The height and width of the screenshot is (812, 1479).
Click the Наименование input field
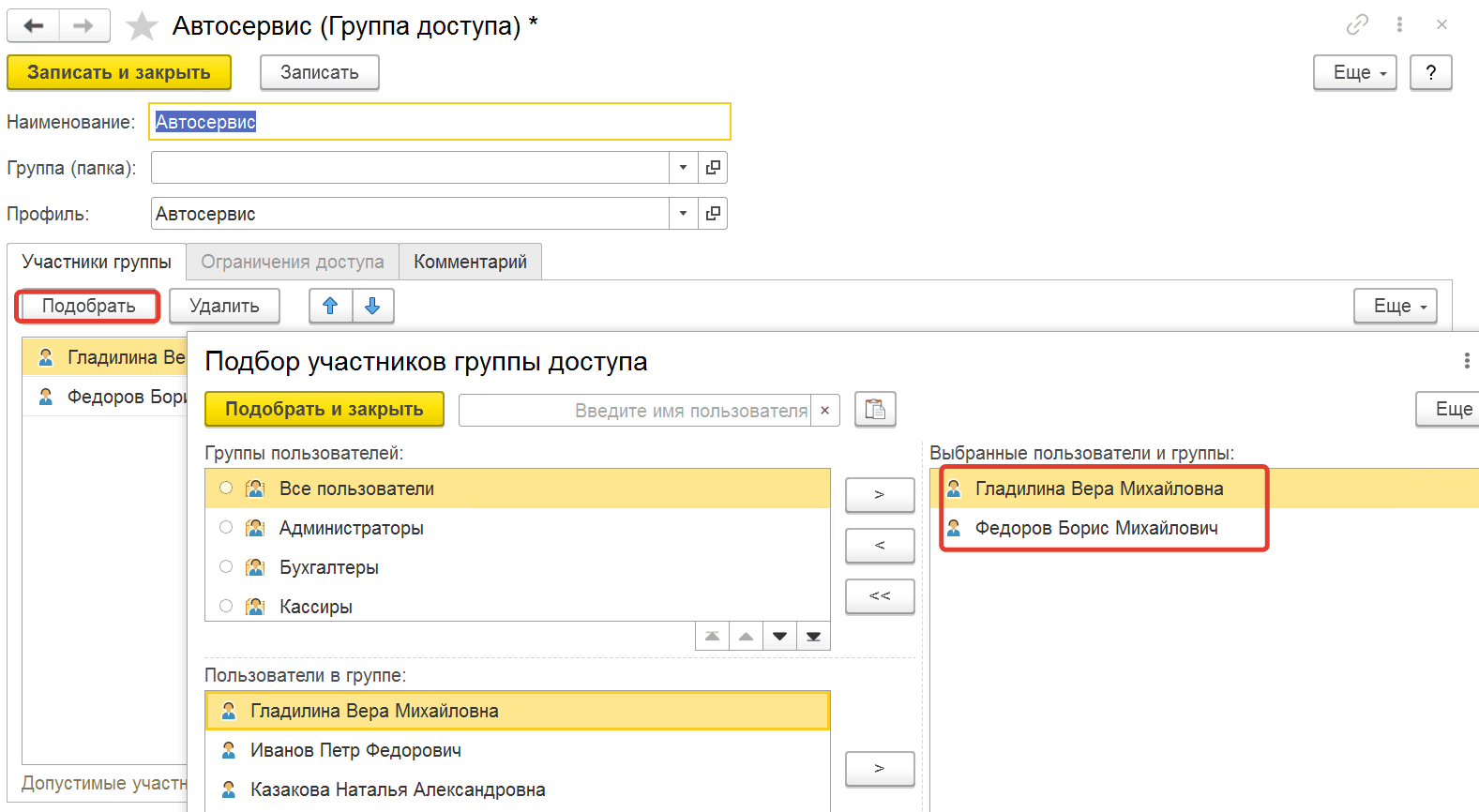tap(440, 122)
